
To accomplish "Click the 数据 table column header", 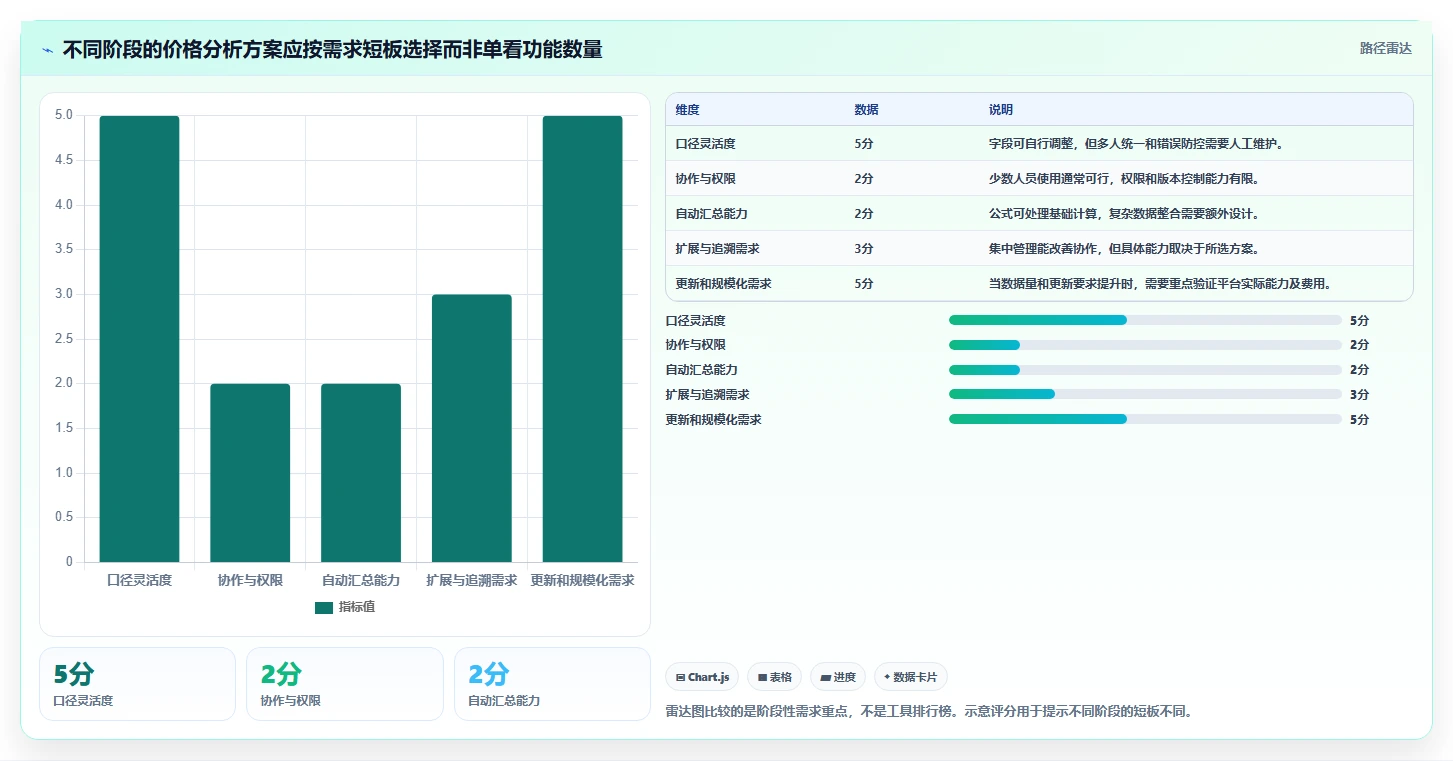I will (x=866, y=110).
